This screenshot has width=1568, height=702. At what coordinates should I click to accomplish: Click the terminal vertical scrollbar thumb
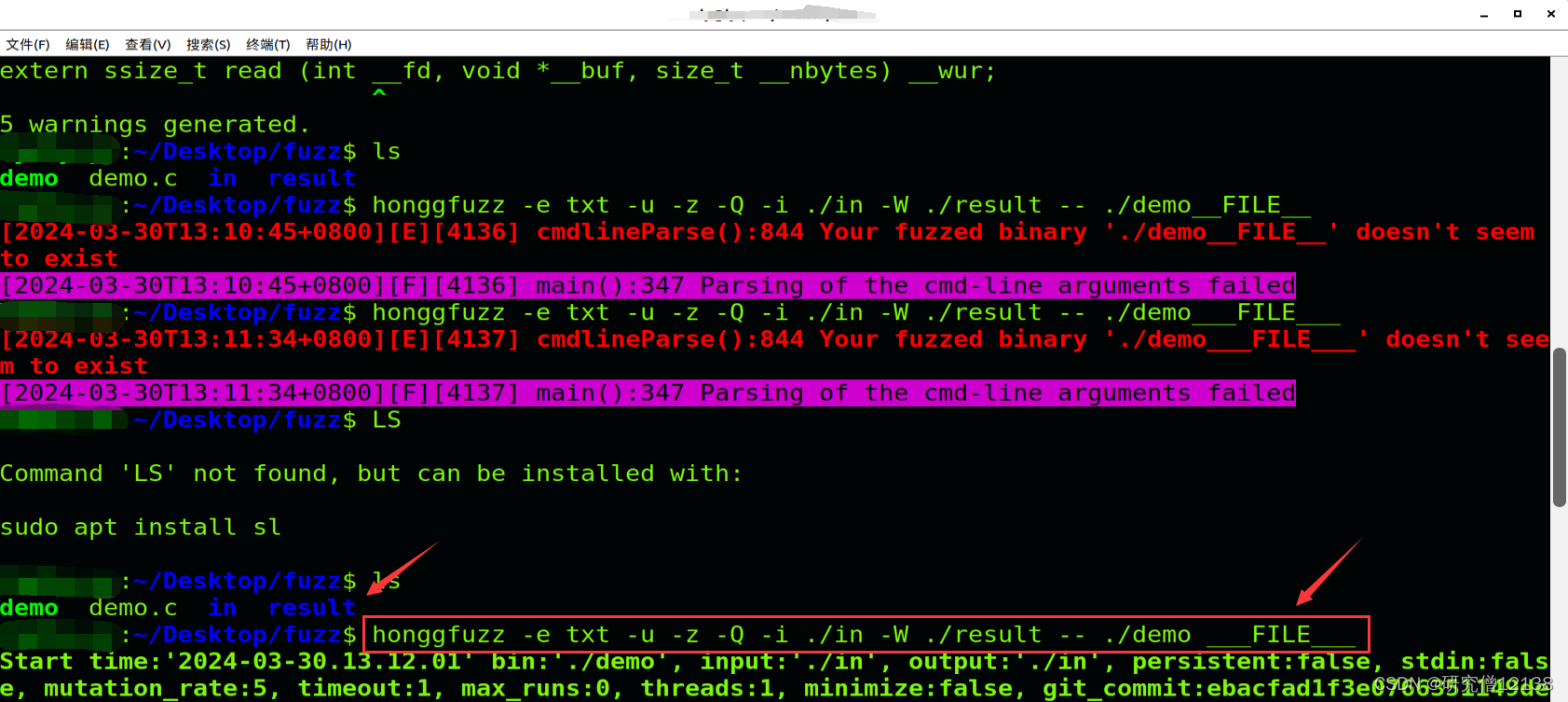[1560, 427]
